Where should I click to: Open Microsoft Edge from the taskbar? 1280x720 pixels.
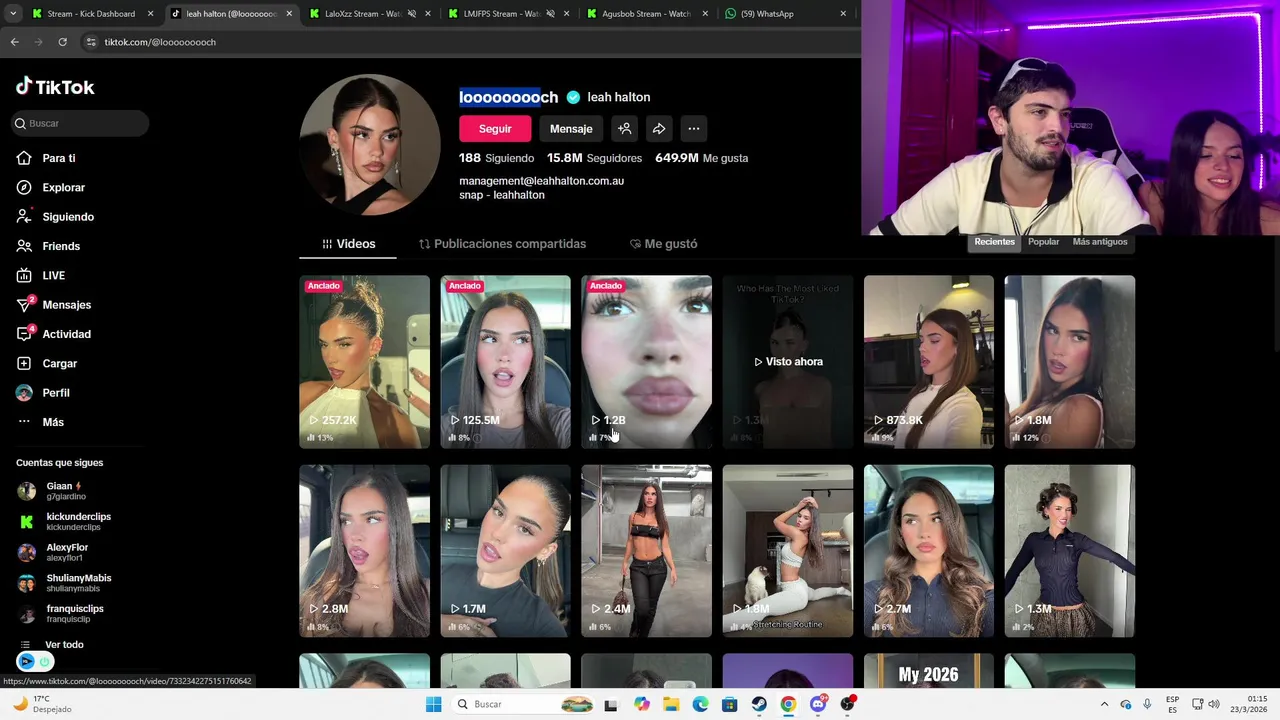(700, 704)
